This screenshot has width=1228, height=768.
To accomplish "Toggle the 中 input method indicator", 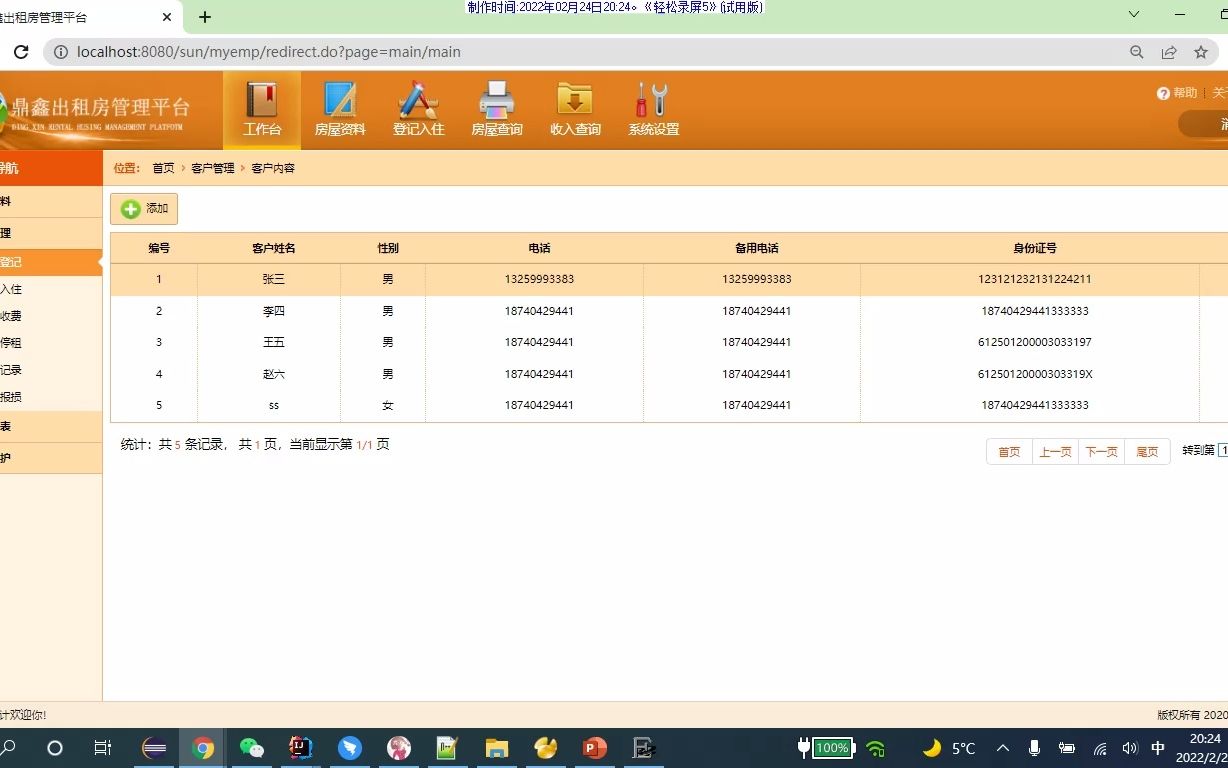I will click(1157, 747).
